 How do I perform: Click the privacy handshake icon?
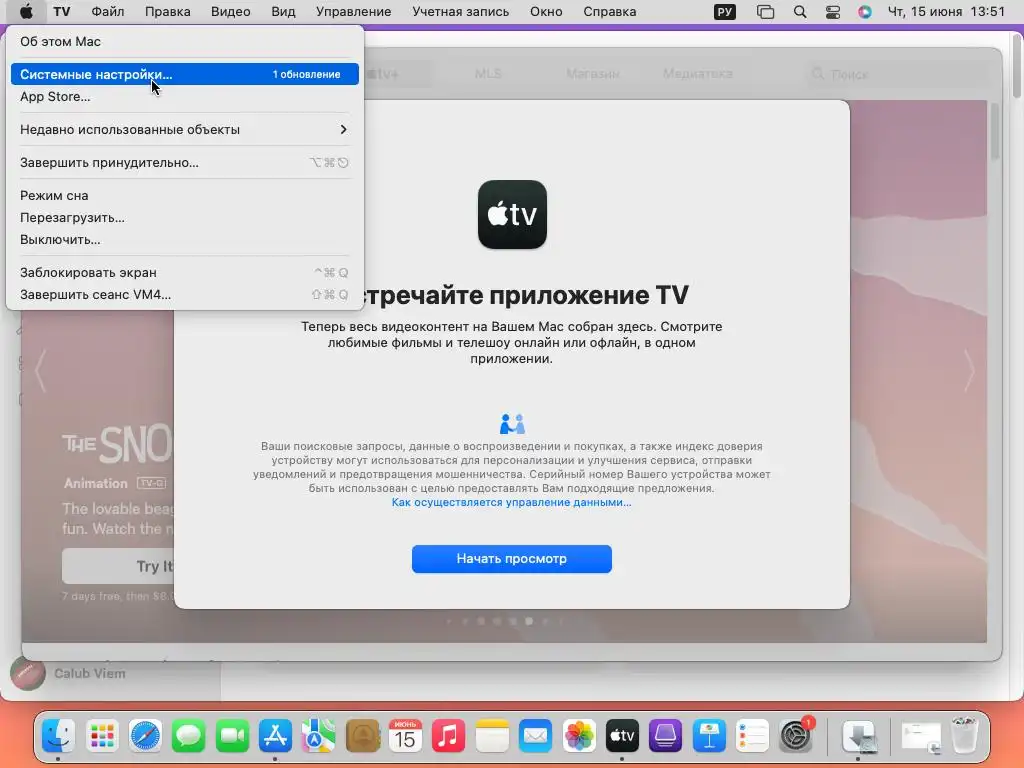pos(512,424)
